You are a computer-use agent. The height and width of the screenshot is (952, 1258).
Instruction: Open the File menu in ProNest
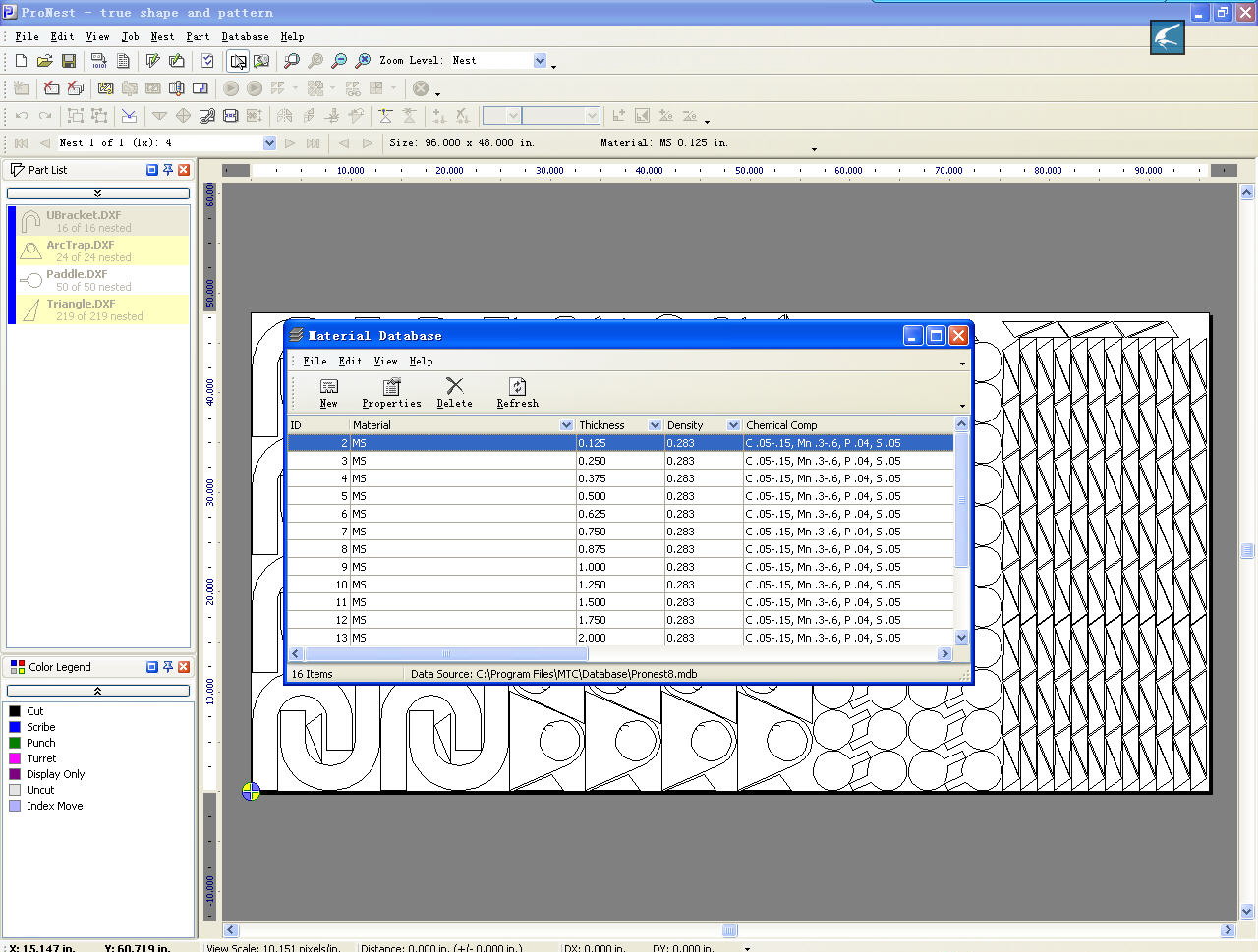(x=27, y=36)
